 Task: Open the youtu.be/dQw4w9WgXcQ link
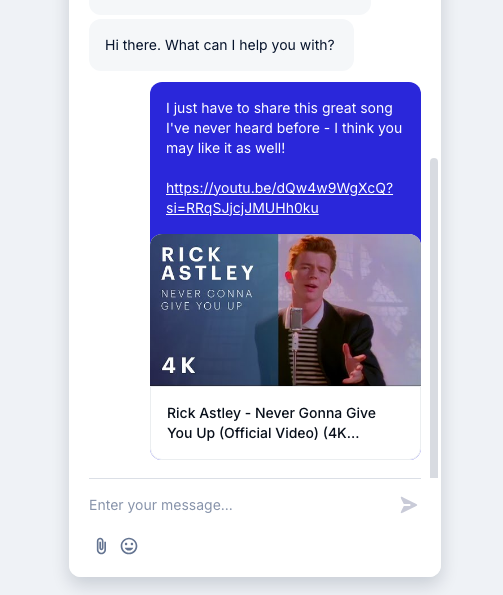coord(280,188)
